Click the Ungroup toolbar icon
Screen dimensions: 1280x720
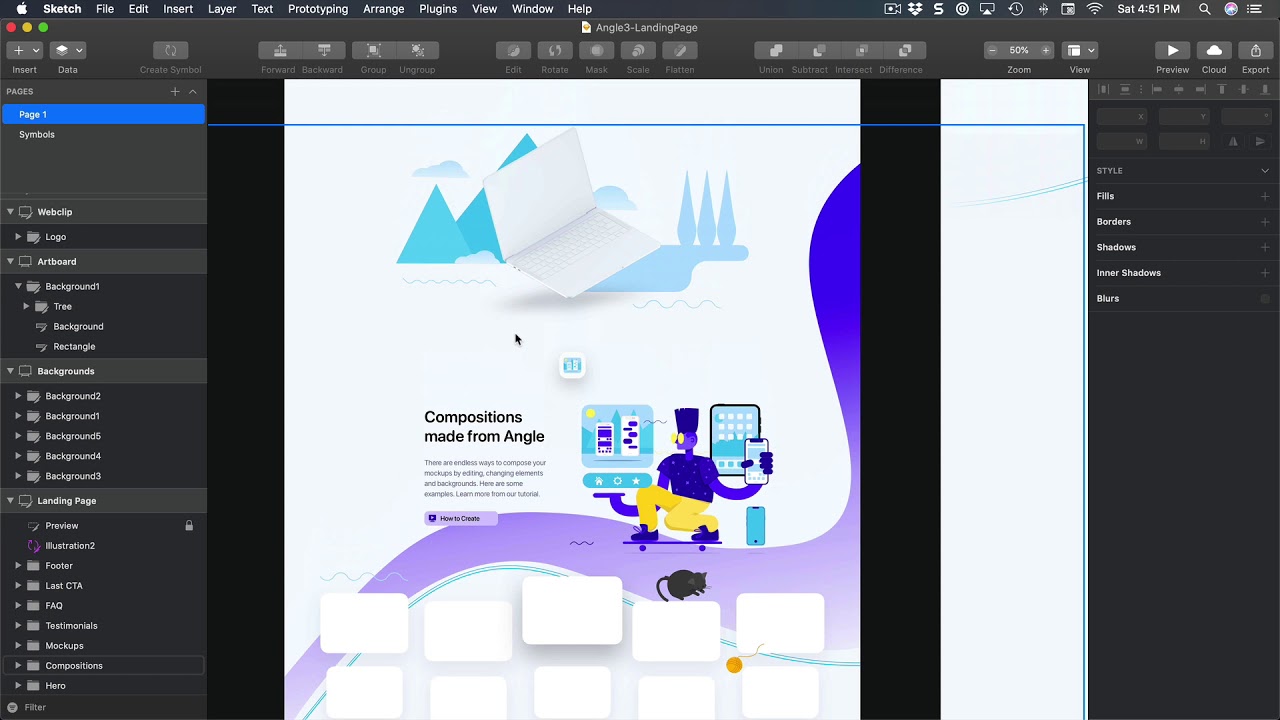point(417,50)
